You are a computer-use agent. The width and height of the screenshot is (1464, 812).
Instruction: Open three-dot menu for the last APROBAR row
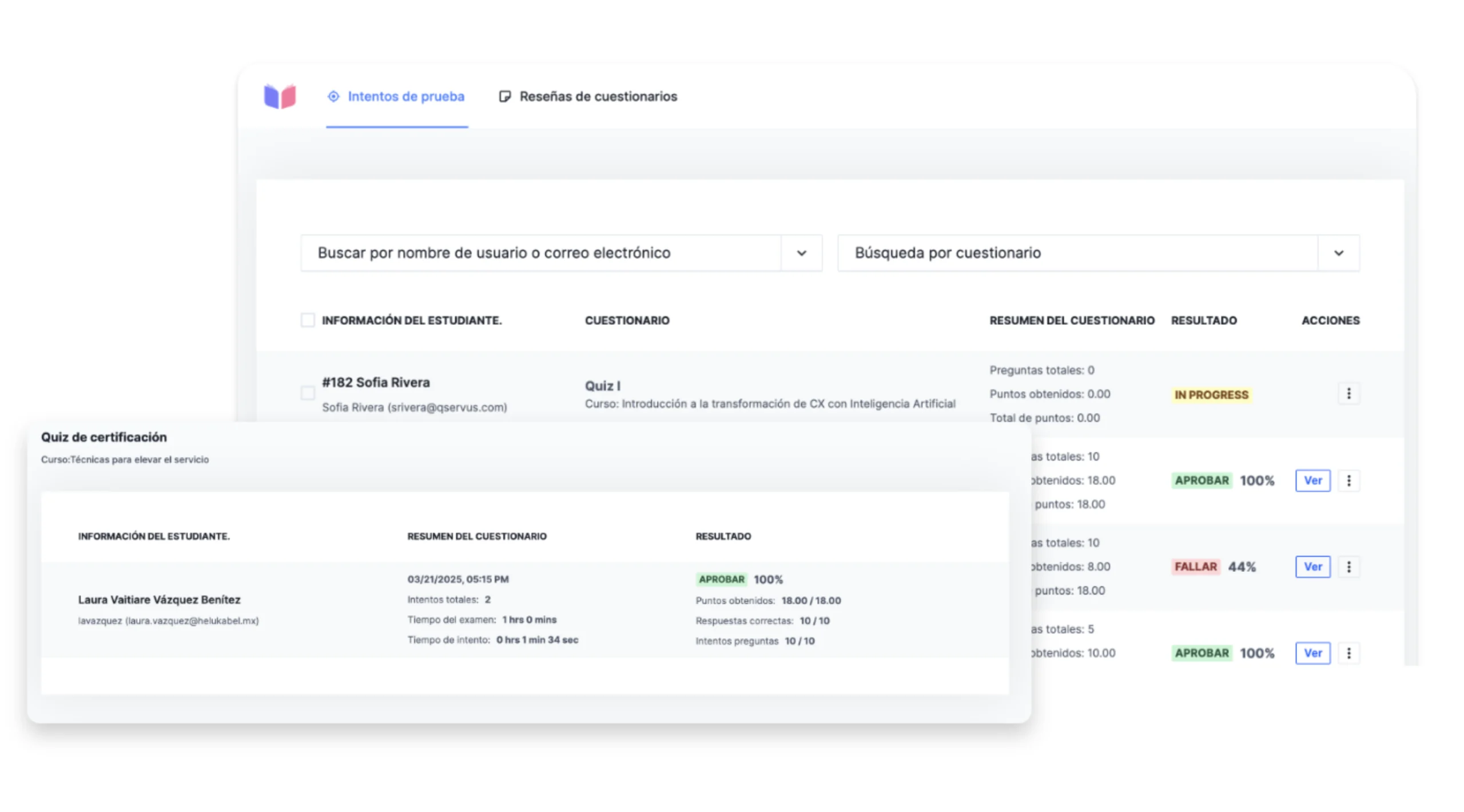(x=1348, y=653)
